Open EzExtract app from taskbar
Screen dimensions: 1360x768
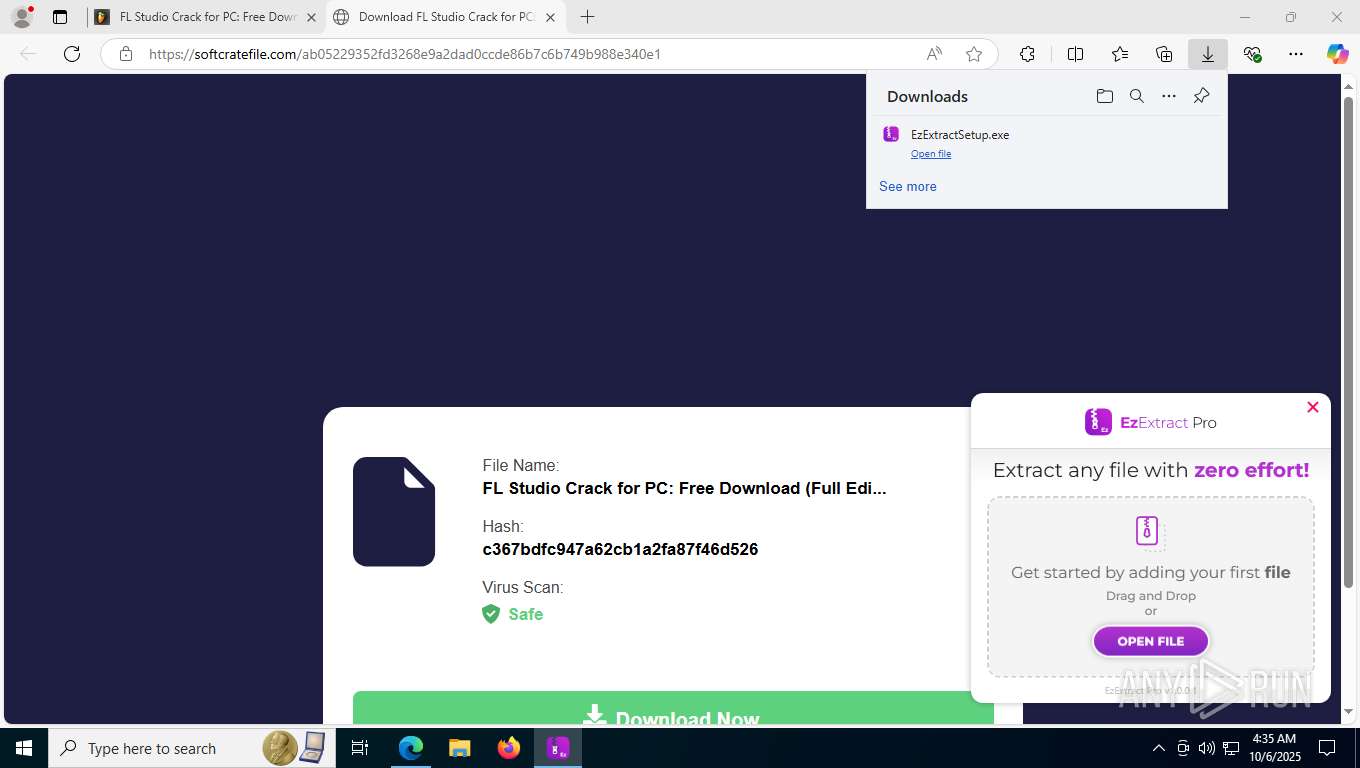tap(558, 748)
